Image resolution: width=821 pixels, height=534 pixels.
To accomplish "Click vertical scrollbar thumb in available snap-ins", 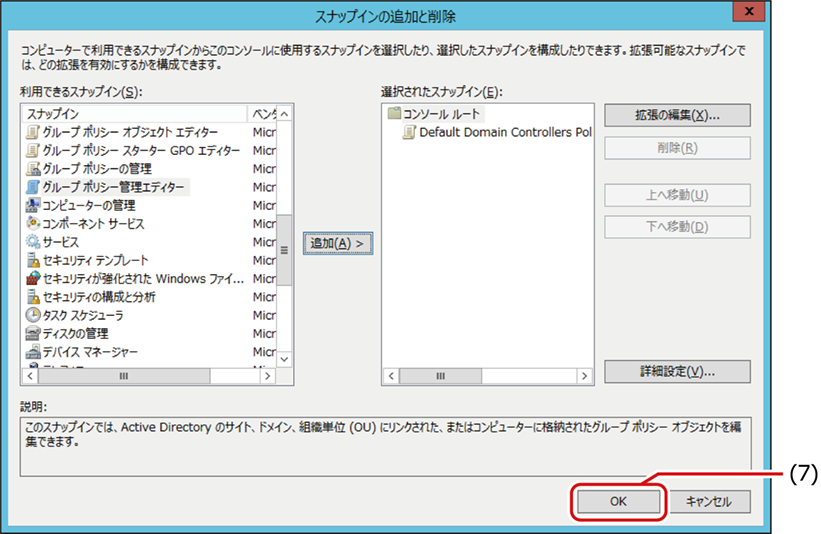I will tap(284, 250).
